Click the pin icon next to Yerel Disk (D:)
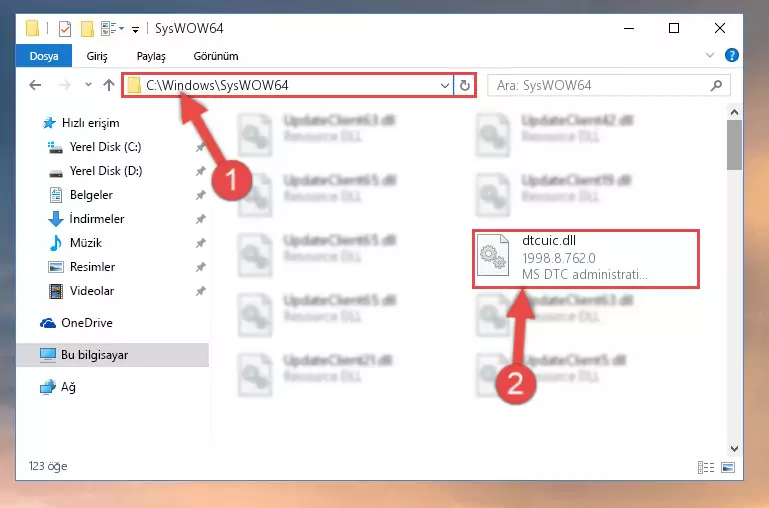The width and height of the screenshot is (769, 508). [x=200, y=171]
